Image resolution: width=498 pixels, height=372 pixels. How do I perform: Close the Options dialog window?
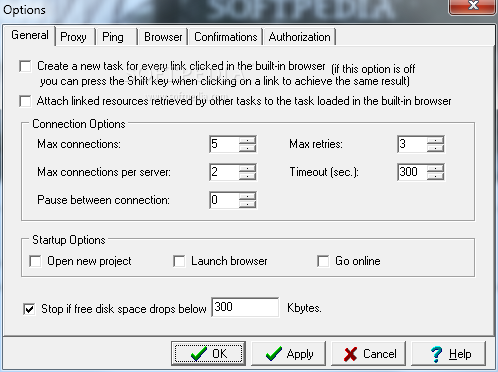click(473, 6)
